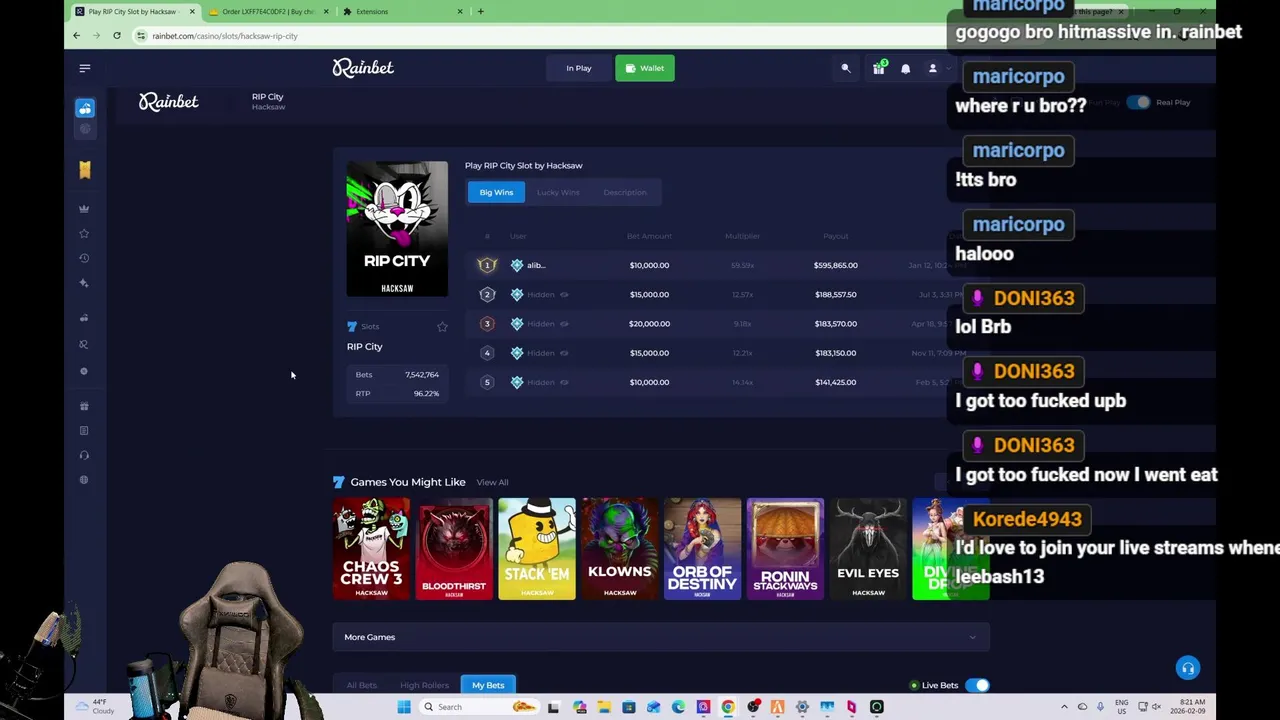The width and height of the screenshot is (1280, 720).
Task: Select the Lucky Wins tab
Action: coord(558,192)
